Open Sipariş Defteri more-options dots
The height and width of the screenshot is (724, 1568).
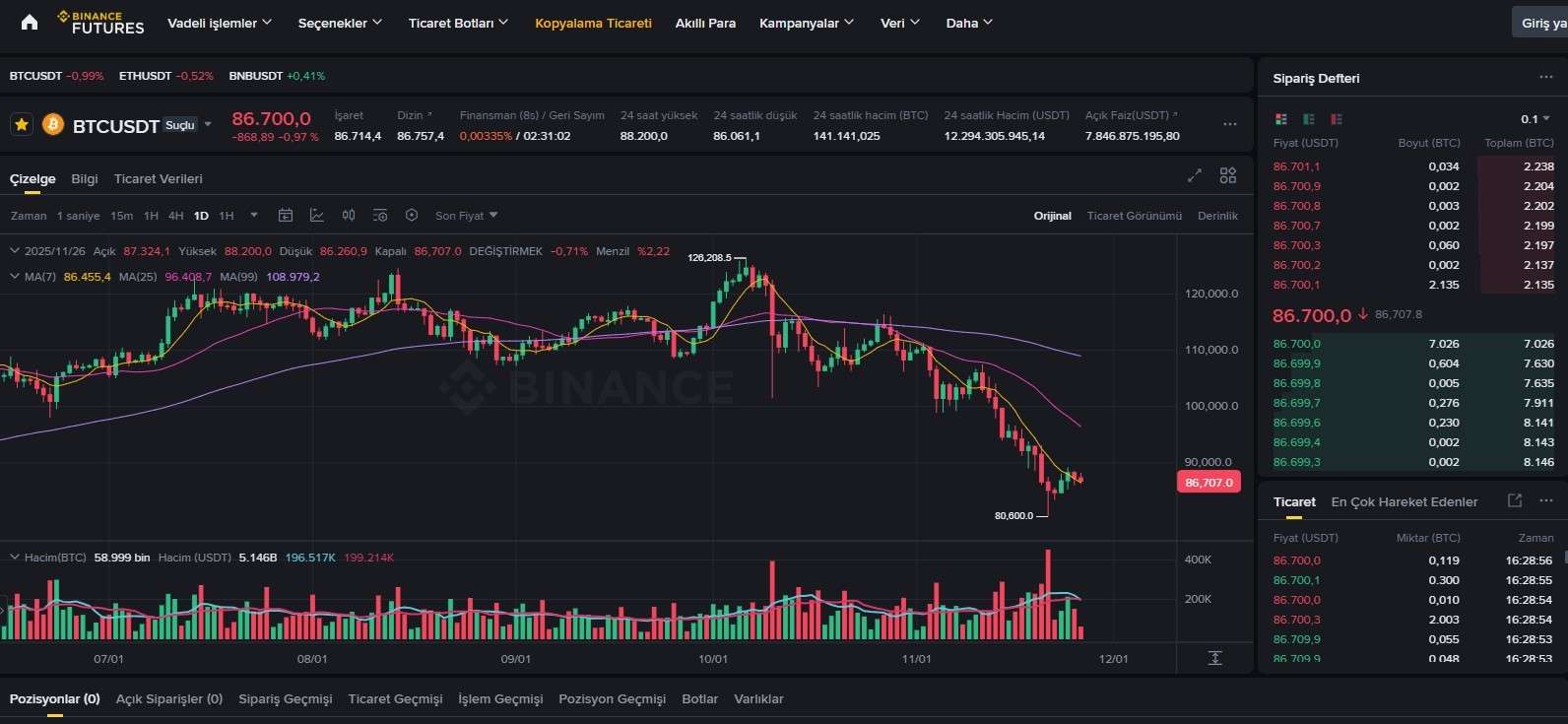[1546, 77]
